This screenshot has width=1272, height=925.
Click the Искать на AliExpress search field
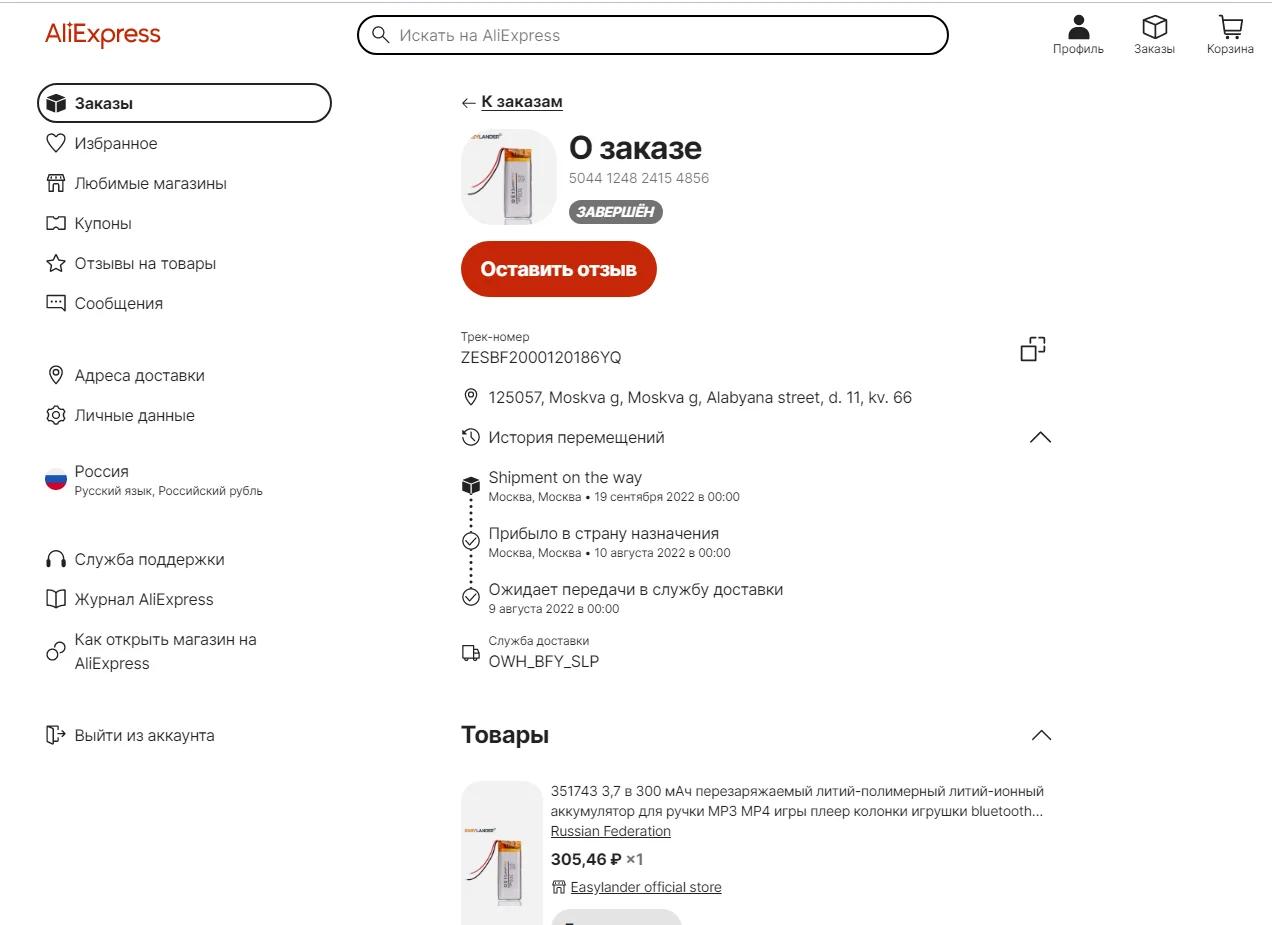[x=652, y=35]
